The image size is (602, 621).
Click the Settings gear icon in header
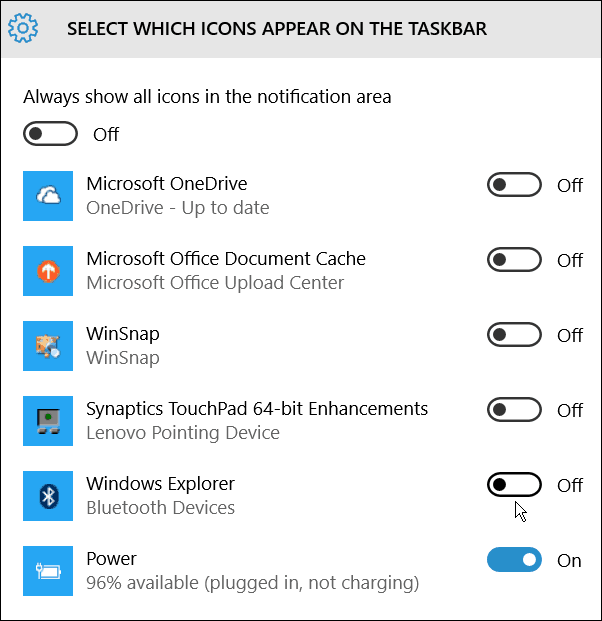[x=23, y=28]
